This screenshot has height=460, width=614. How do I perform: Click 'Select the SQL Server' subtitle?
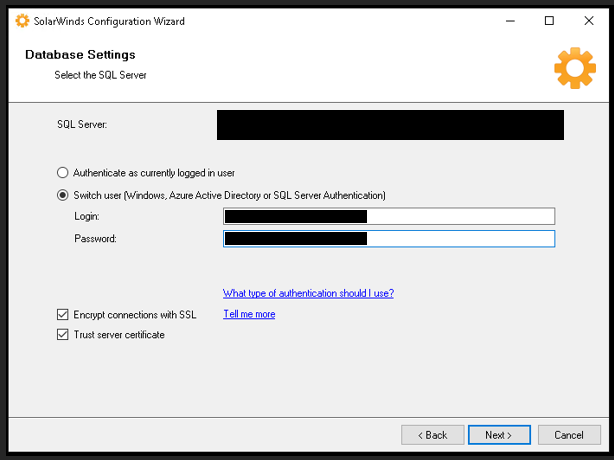click(x=100, y=75)
